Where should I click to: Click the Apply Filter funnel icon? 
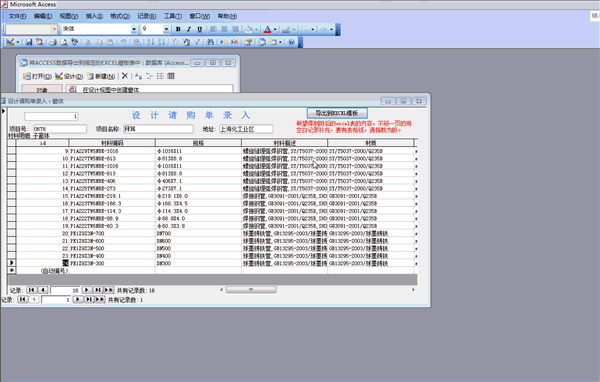click(197, 42)
